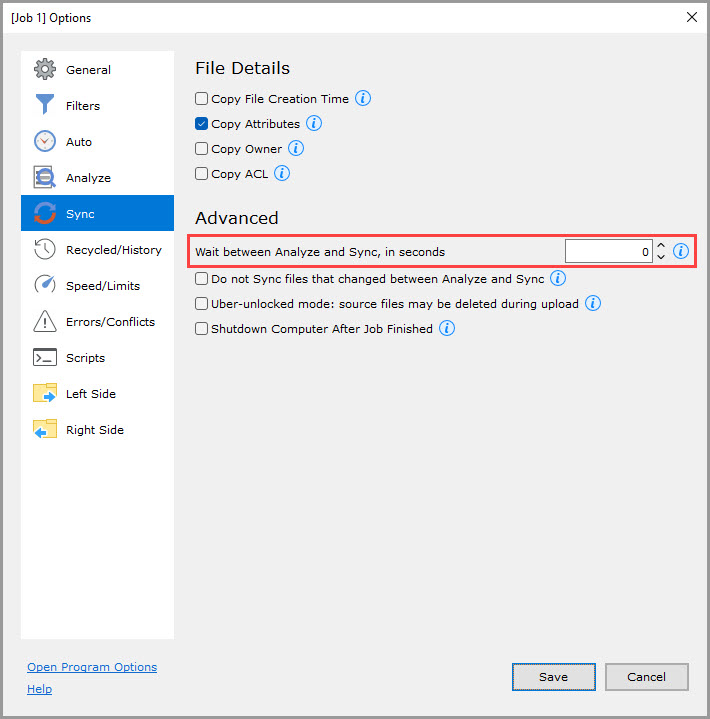Click info icon for Wait between Analyze and Sync
710x719 pixels.
681,251
